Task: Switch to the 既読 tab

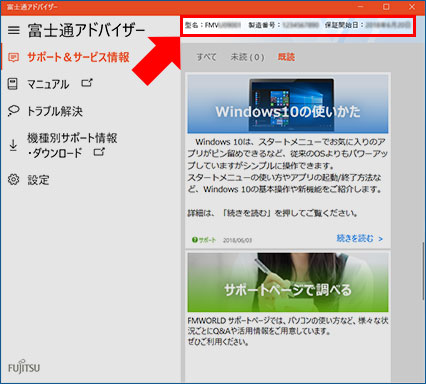Action: click(286, 57)
